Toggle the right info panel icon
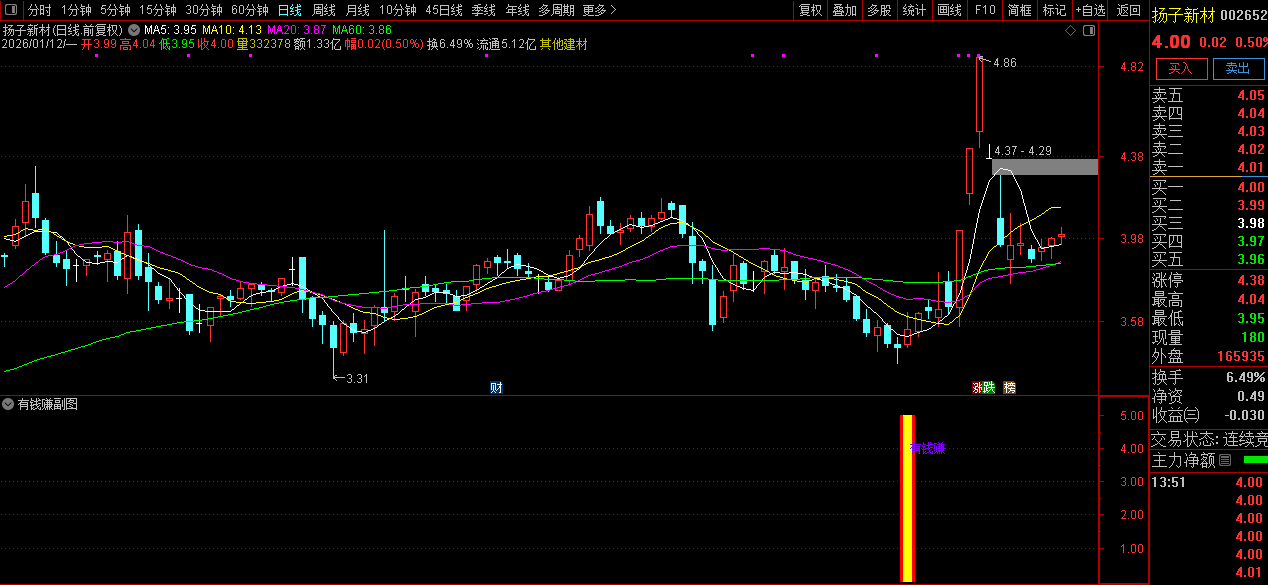This screenshot has height=585, width=1268. click(x=1089, y=31)
